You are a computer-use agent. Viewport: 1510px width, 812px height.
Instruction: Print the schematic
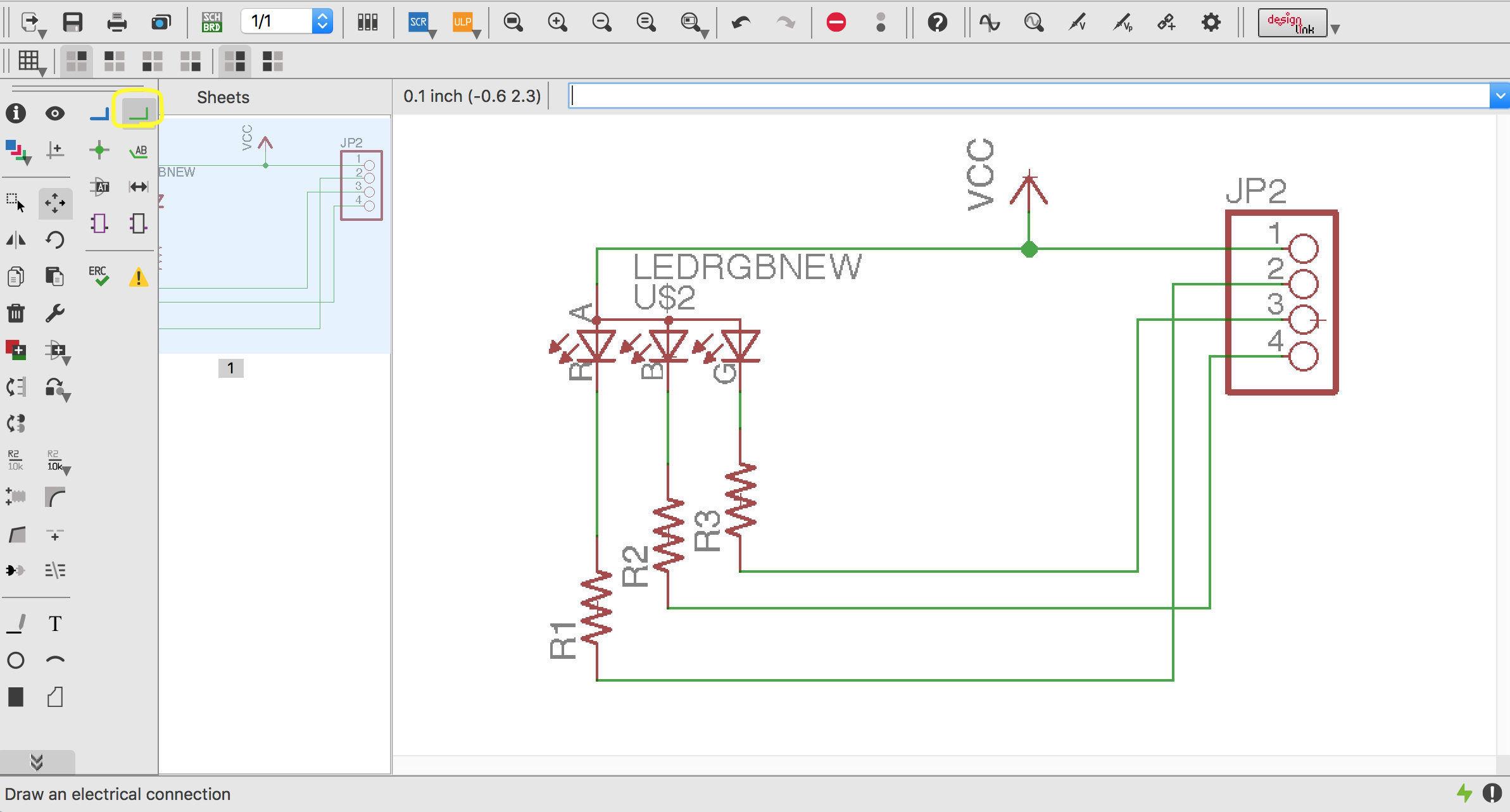[117, 23]
